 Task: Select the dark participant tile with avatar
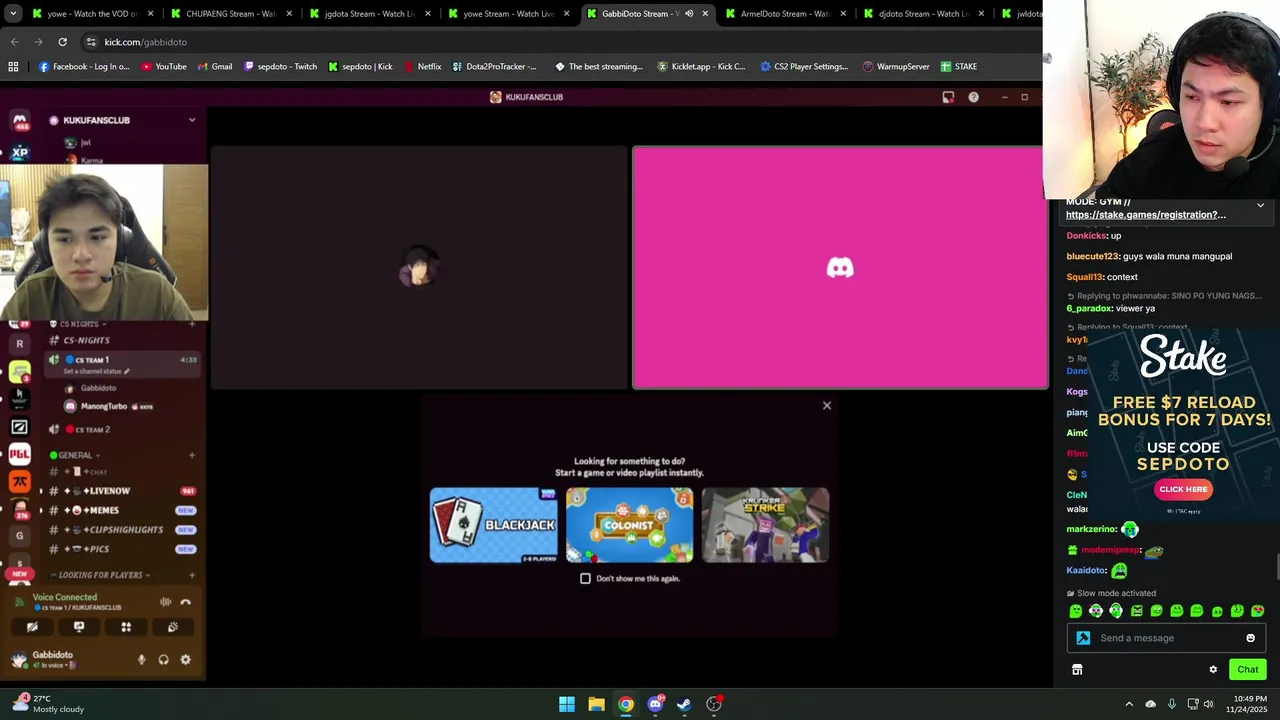(x=419, y=267)
